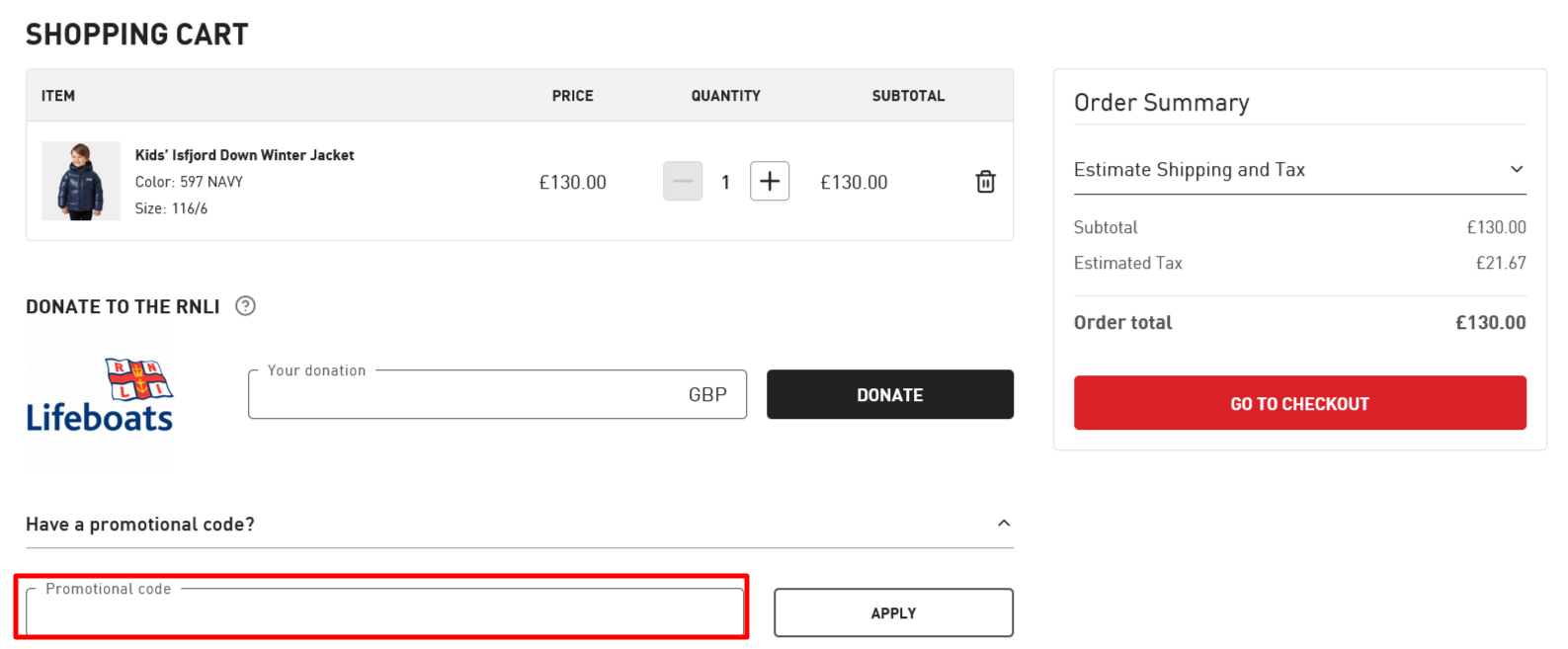Click the quantity value 1

[x=726, y=182]
